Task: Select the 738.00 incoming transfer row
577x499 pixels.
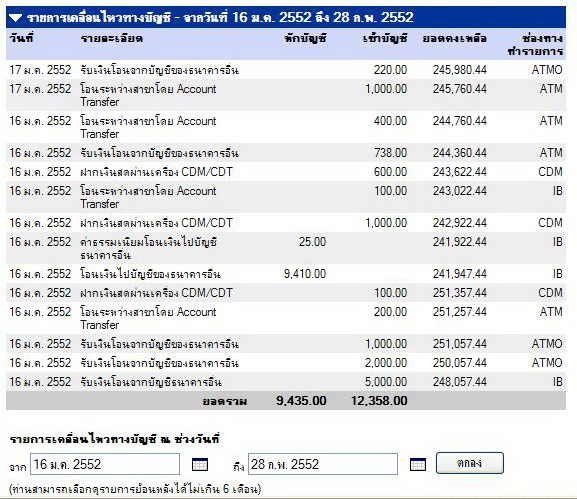Action: 286,153
